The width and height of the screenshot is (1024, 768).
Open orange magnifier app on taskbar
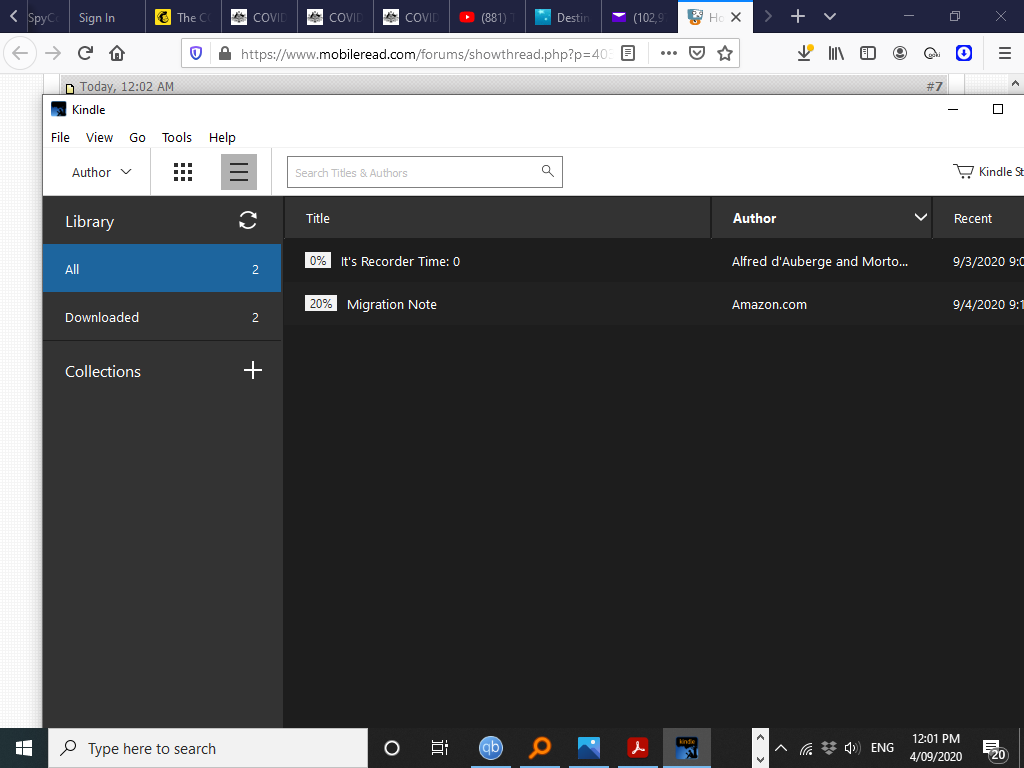(539, 748)
